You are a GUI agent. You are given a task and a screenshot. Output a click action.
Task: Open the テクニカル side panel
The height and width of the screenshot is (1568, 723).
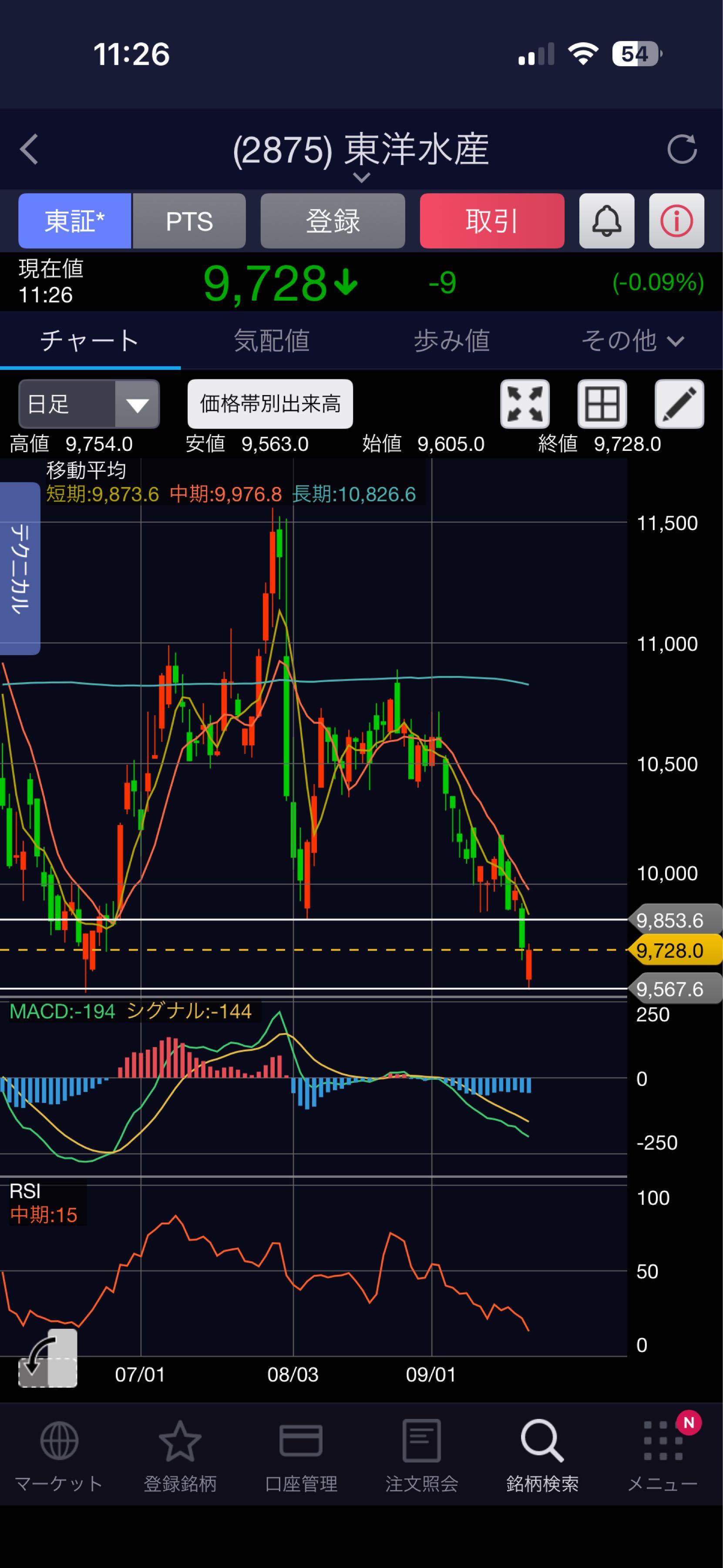click(x=20, y=568)
